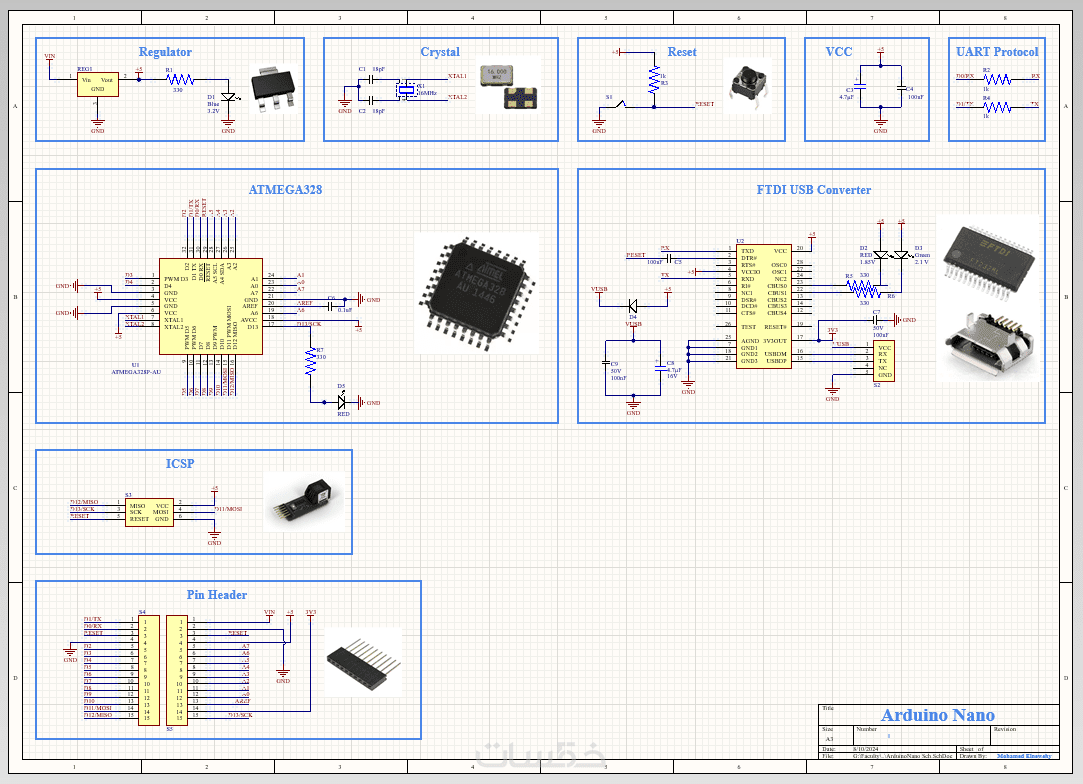Select capacitor C5 on RESET line

[x=669, y=258]
